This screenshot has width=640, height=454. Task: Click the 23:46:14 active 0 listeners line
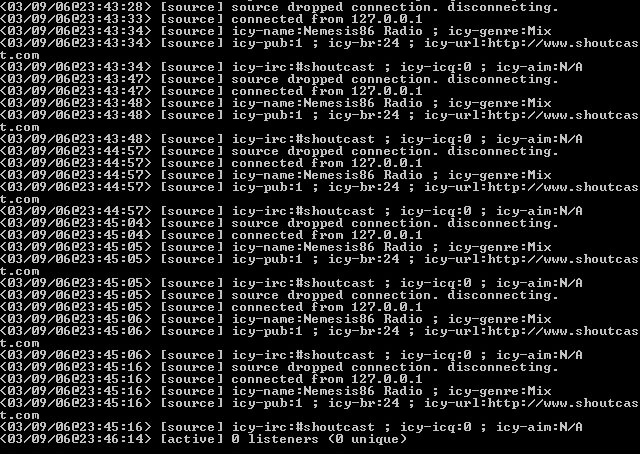[203, 439]
